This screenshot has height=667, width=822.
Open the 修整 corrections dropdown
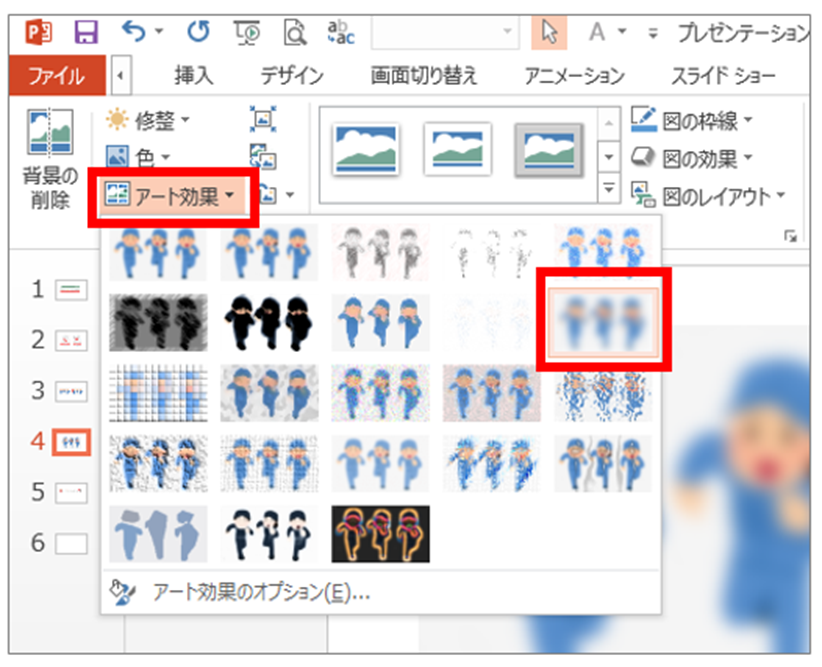coord(148,121)
